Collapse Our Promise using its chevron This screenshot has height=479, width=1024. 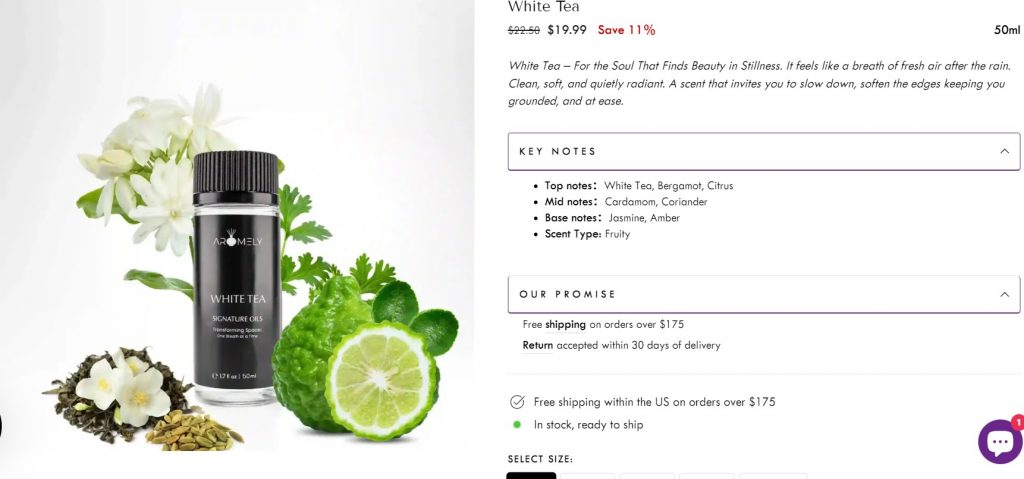[1004, 294]
